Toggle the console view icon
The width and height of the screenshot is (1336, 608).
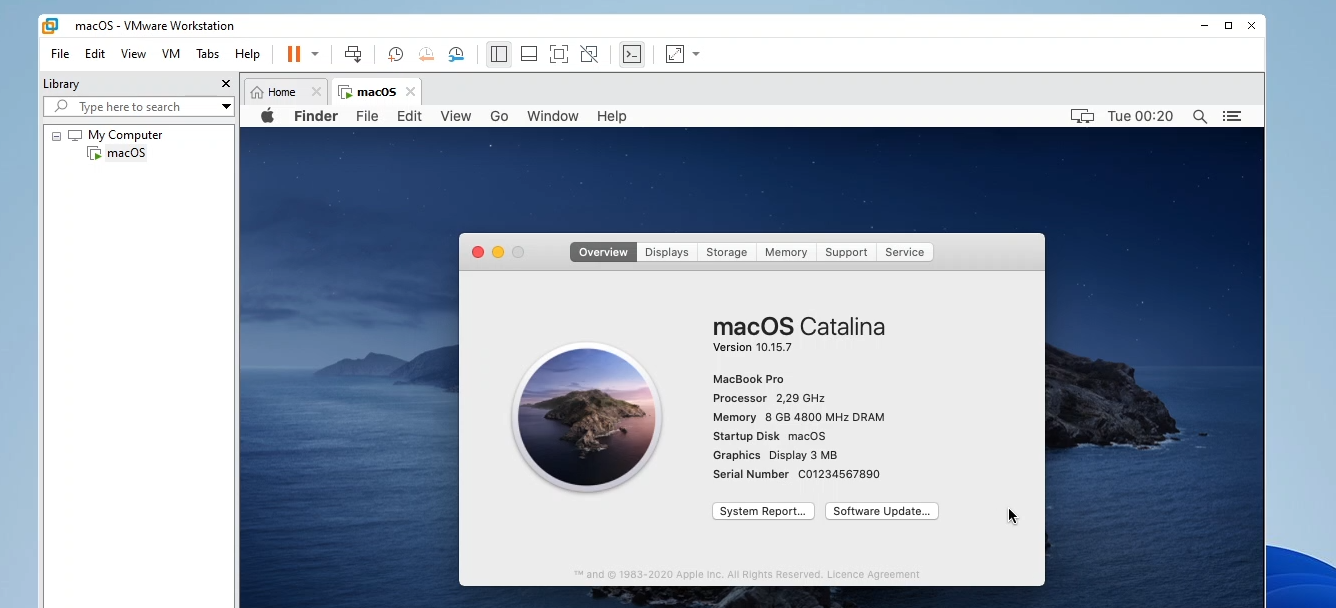click(x=632, y=54)
